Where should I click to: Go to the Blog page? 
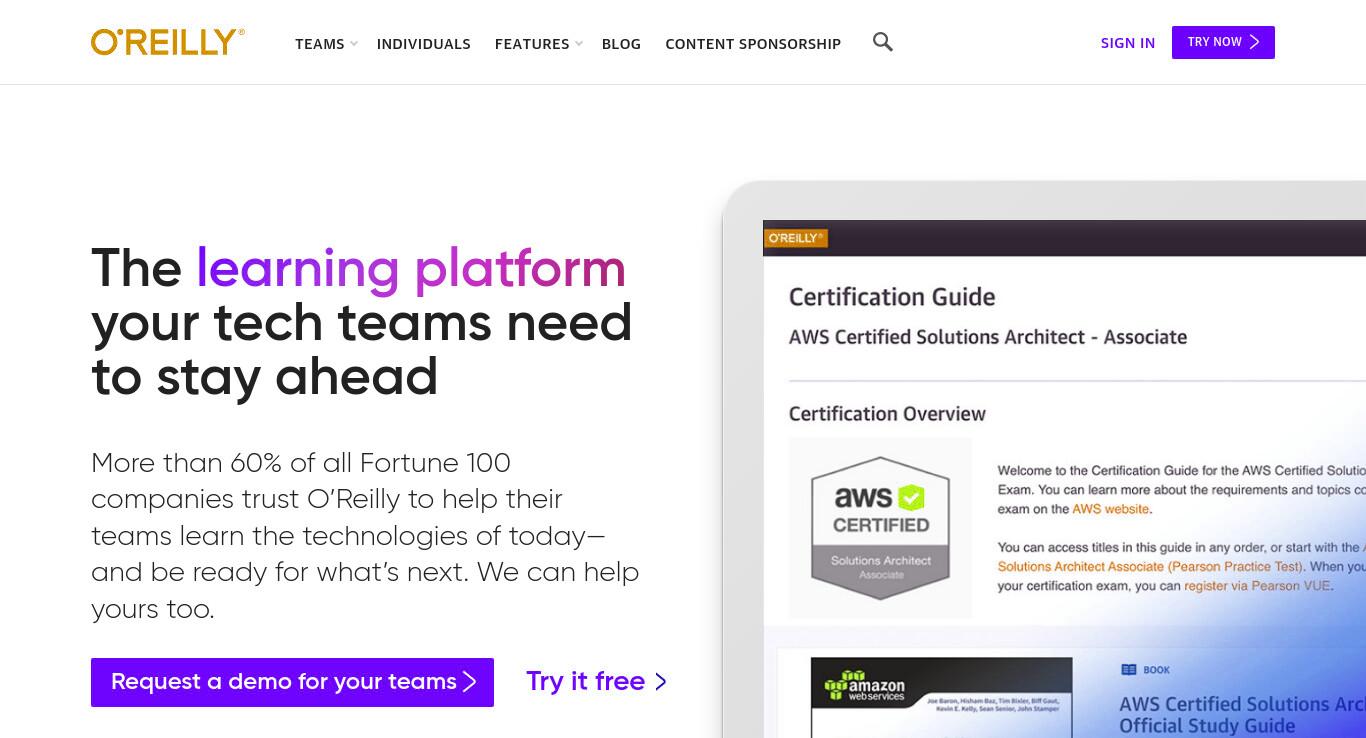pyautogui.click(x=621, y=44)
